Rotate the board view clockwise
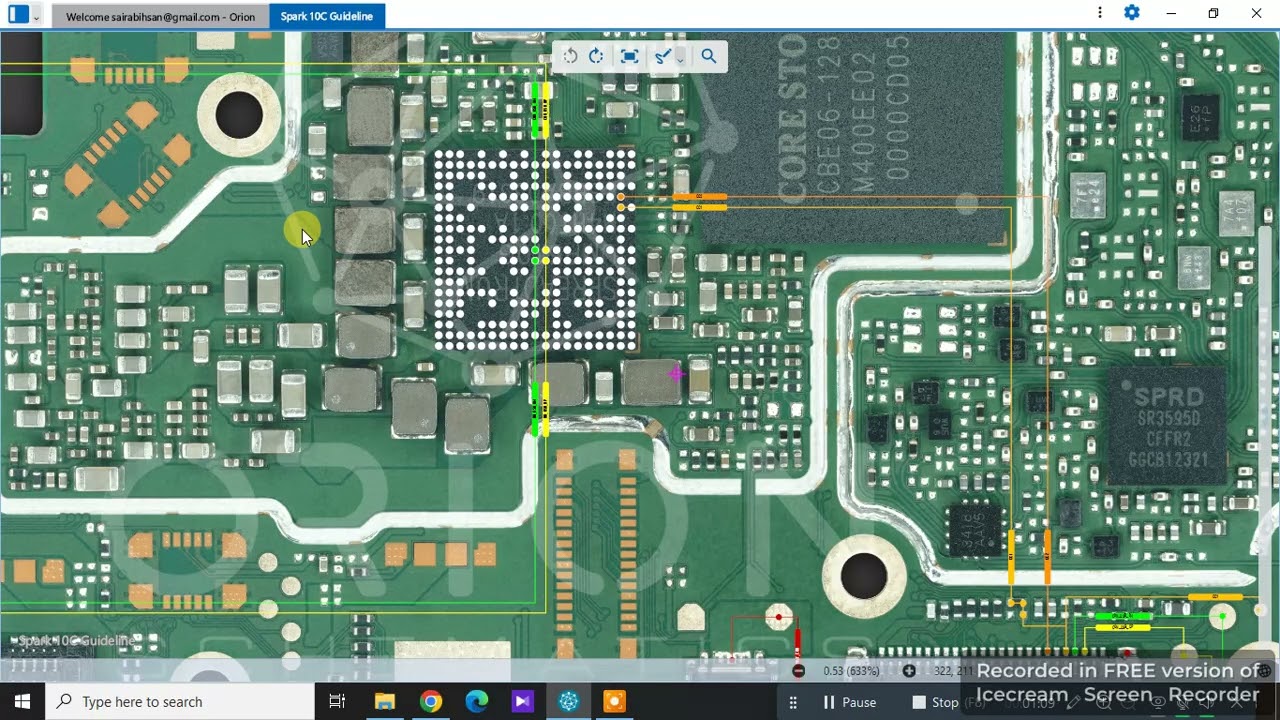1280x720 pixels. (x=596, y=56)
